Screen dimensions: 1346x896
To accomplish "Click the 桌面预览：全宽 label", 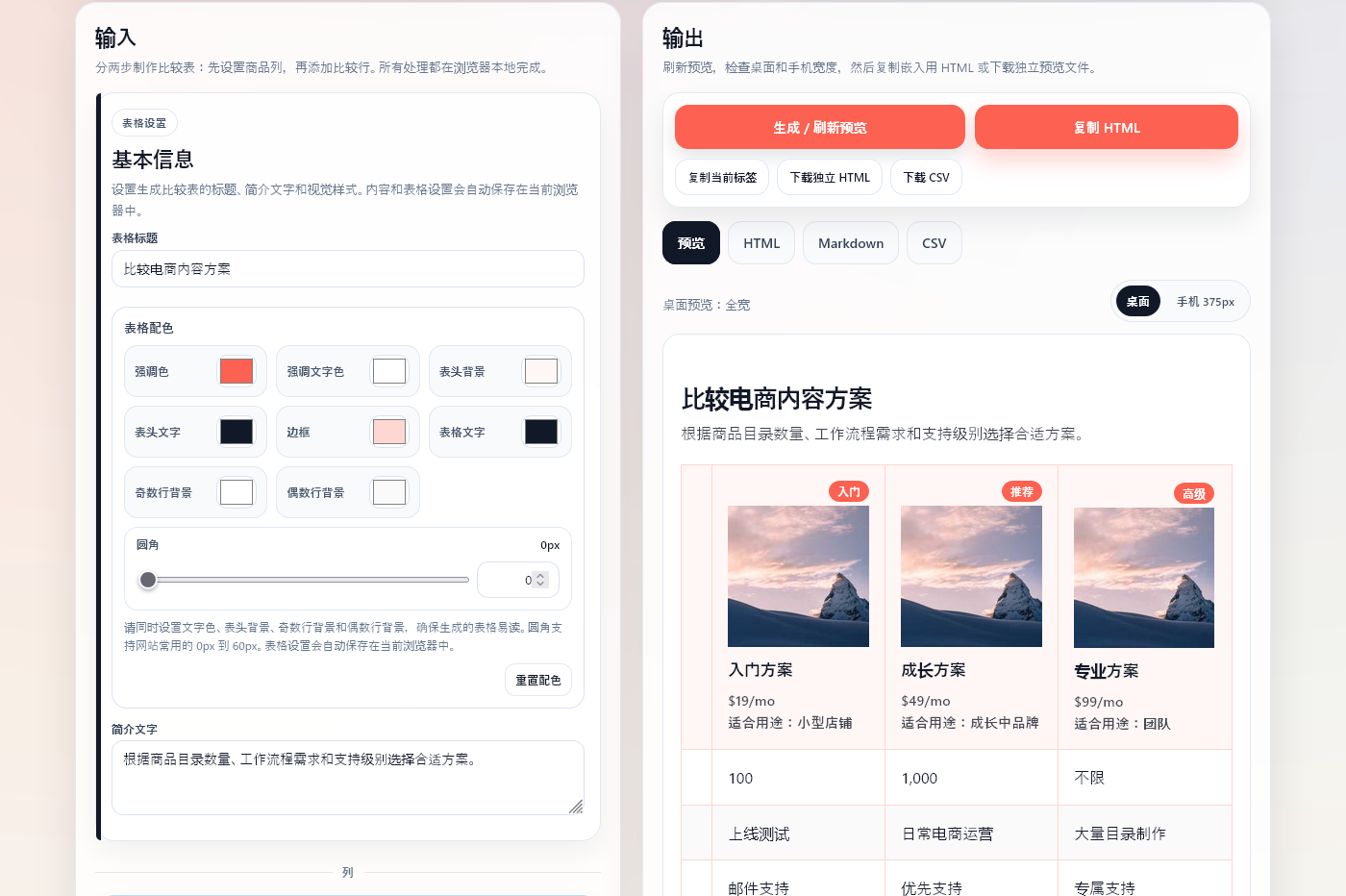I will 707,305.
